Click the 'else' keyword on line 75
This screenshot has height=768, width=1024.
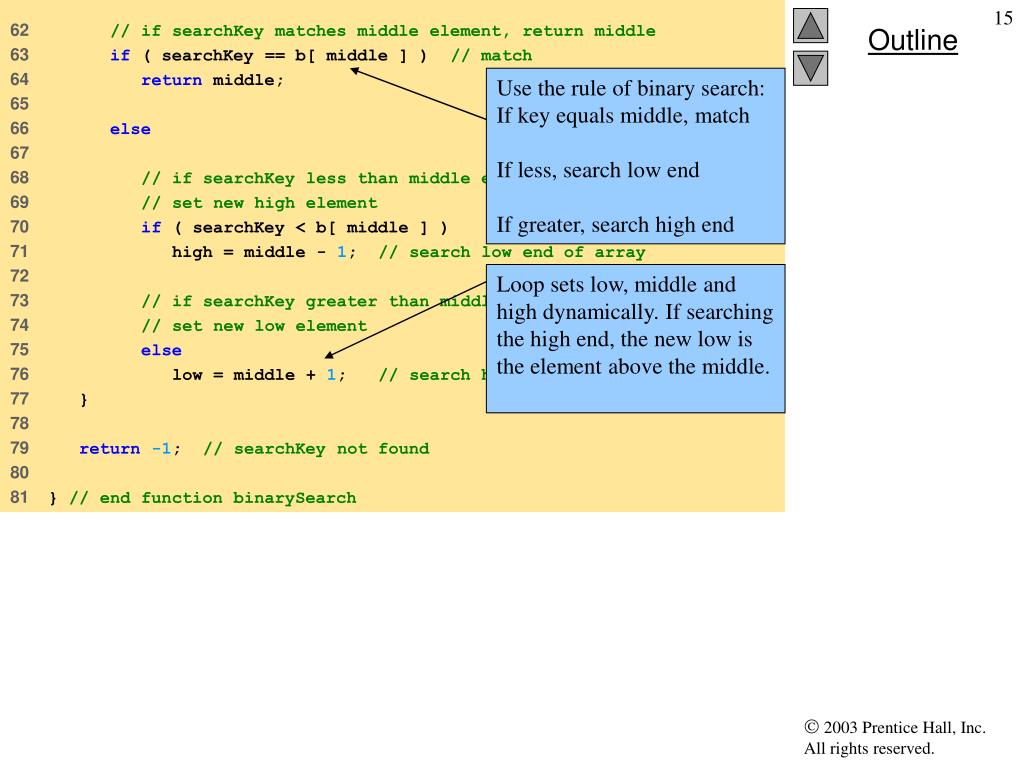pos(161,350)
